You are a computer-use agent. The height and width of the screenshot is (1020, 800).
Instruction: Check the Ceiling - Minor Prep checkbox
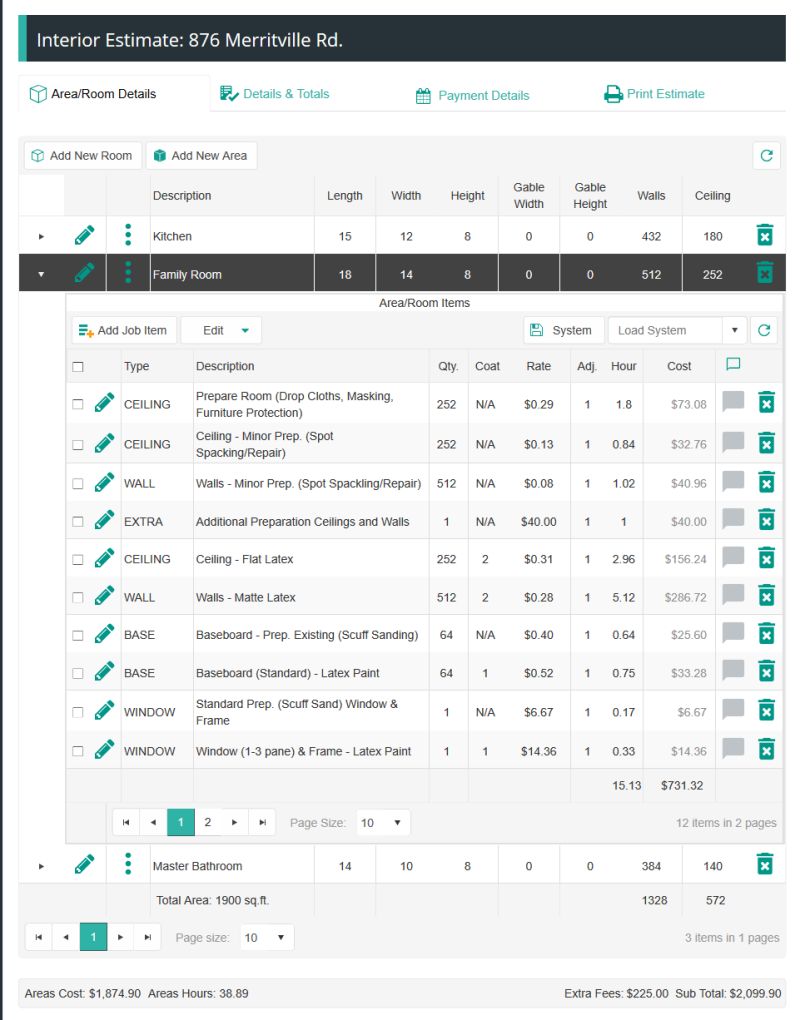pyautogui.click(x=78, y=445)
